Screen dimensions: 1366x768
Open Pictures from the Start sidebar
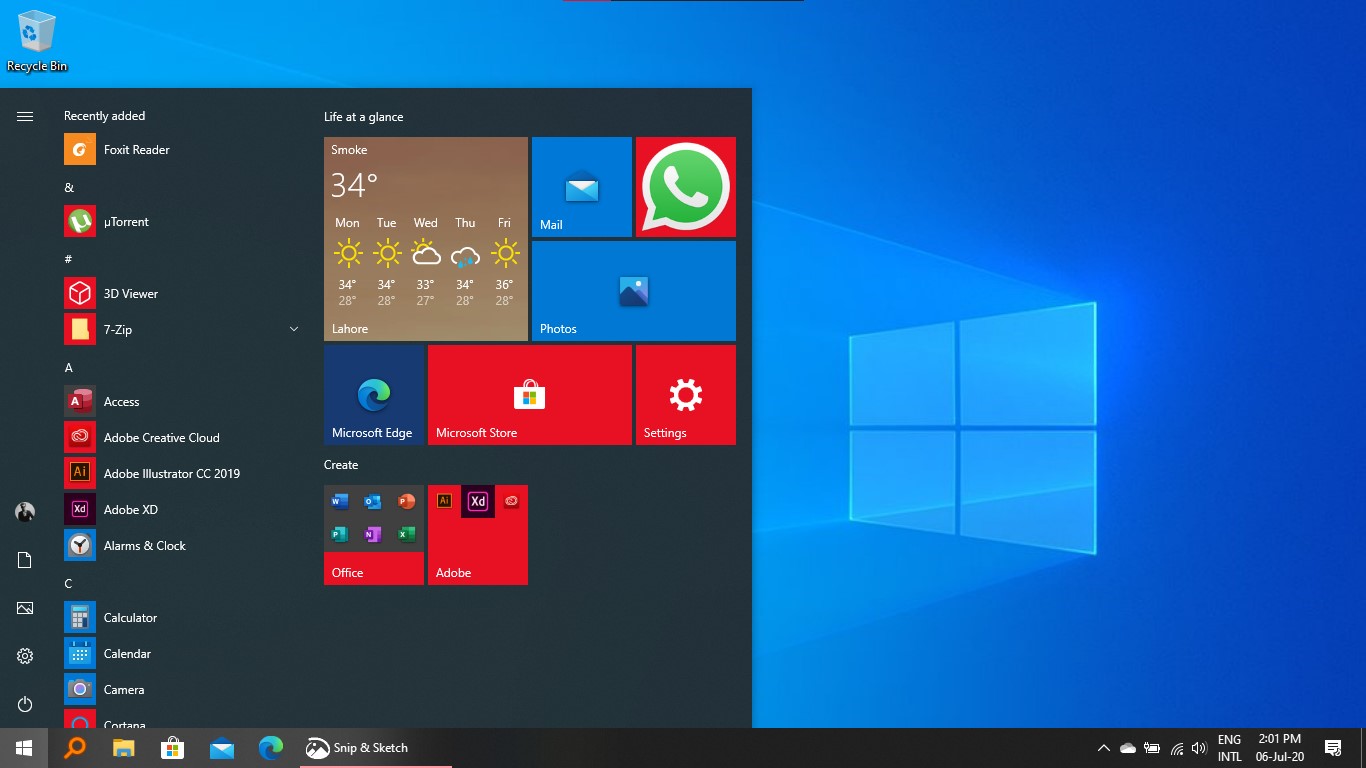pos(25,608)
